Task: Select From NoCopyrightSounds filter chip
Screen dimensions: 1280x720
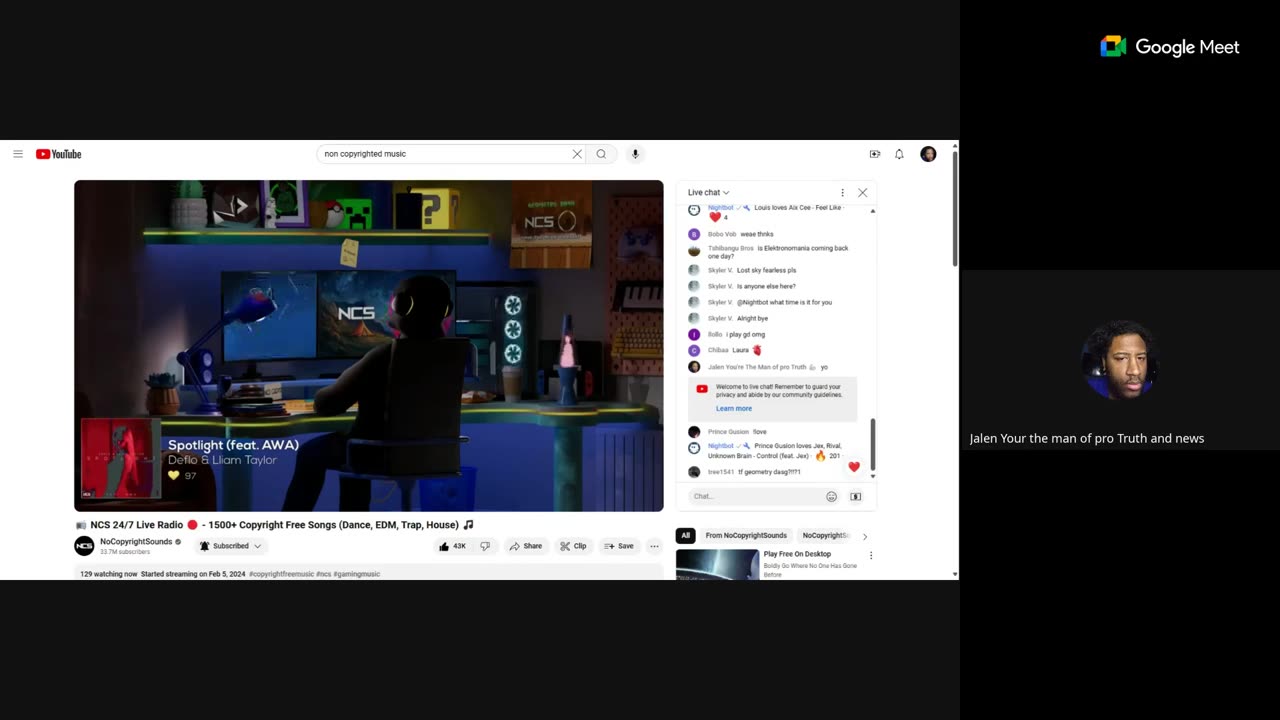Action: pyautogui.click(x=746, y=535)
